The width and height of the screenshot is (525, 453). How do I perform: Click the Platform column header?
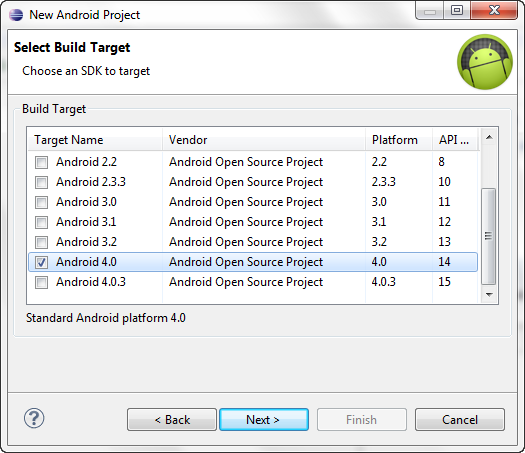coord(399,140)
